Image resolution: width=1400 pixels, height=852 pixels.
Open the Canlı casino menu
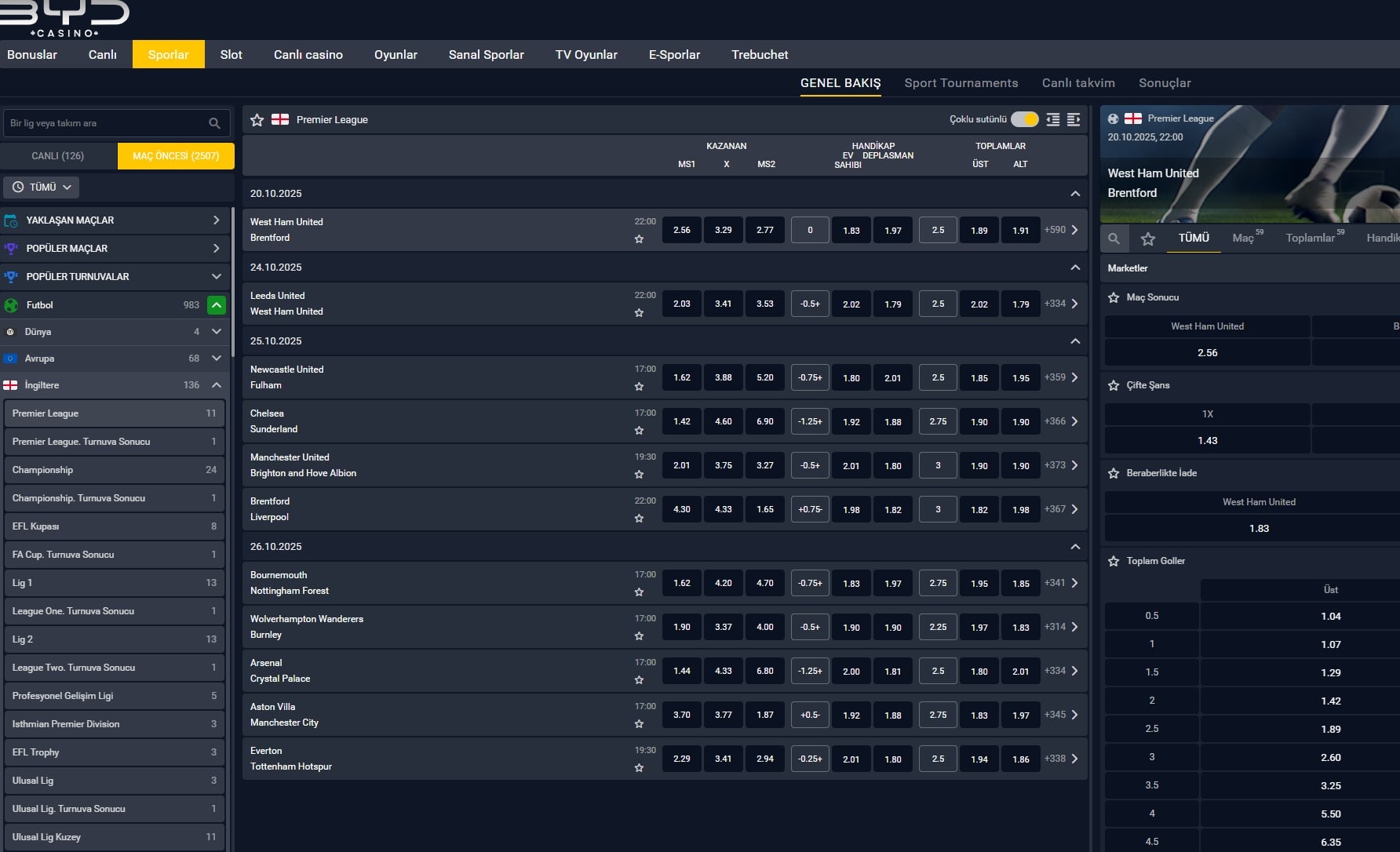(x=308, y=55)
